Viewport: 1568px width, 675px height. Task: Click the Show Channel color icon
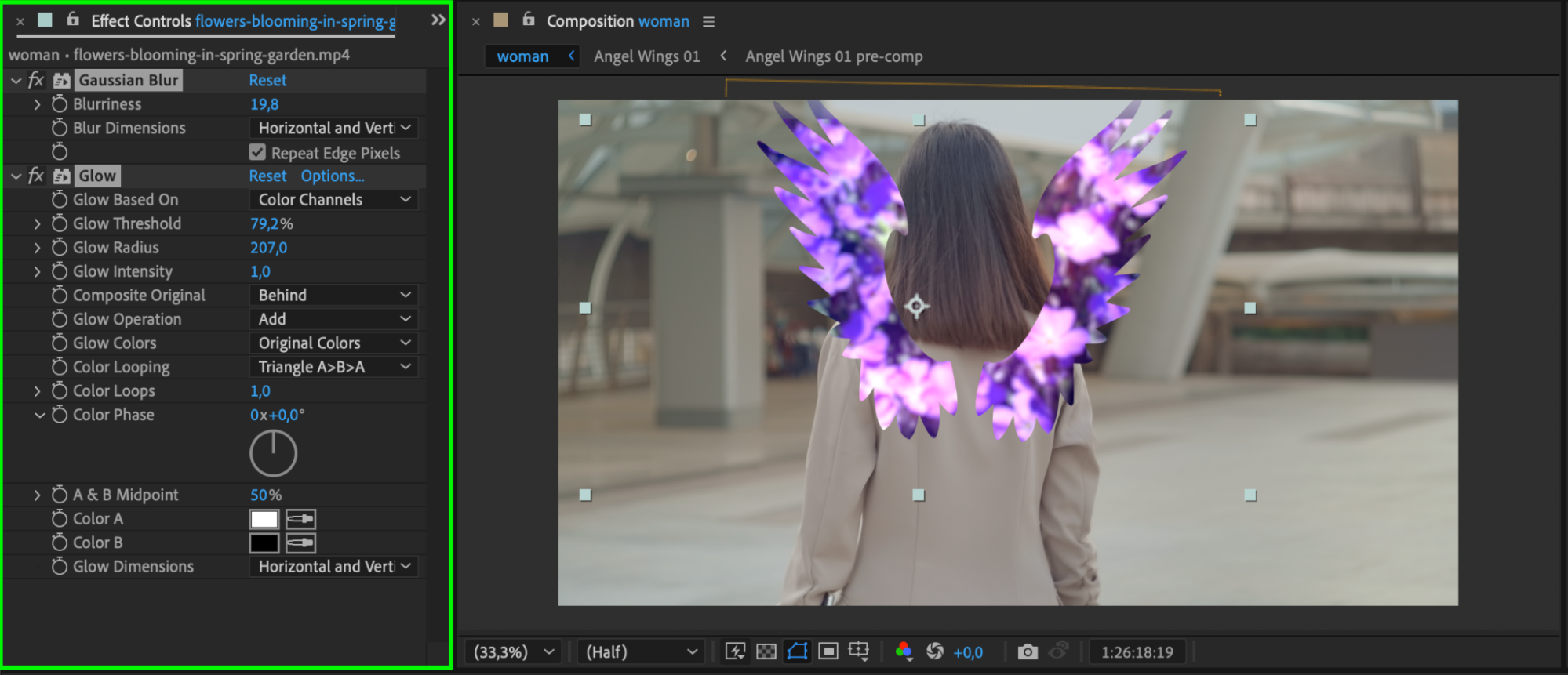point(904,651)
